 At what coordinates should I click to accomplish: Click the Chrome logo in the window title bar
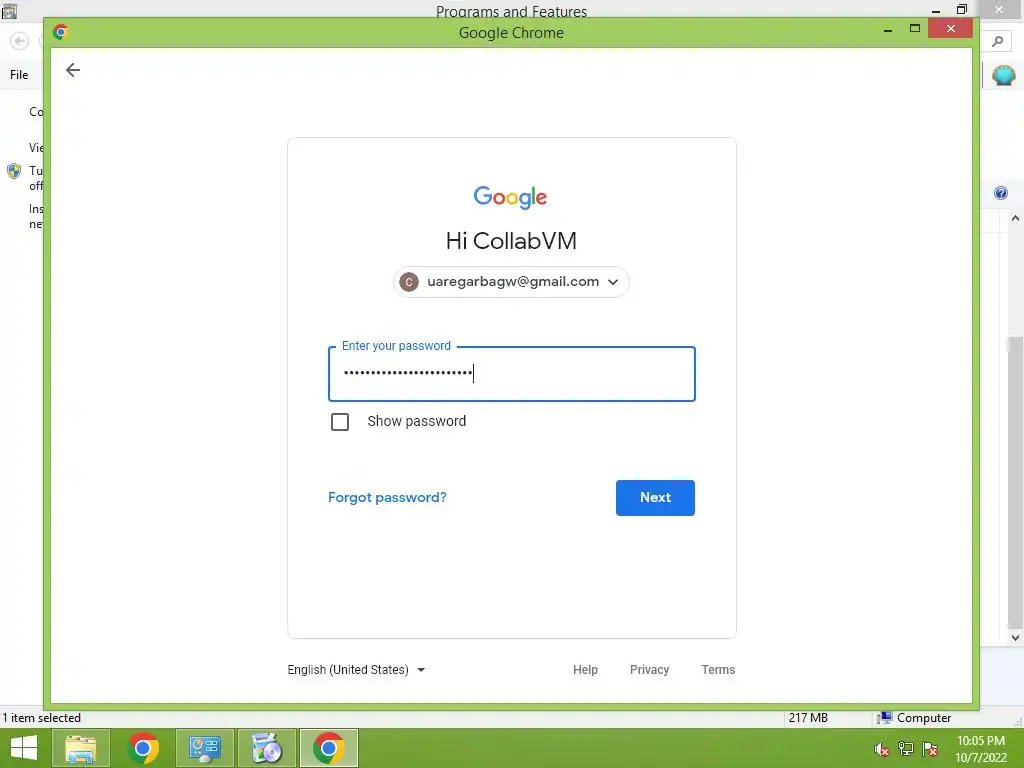tap(61, 32)
